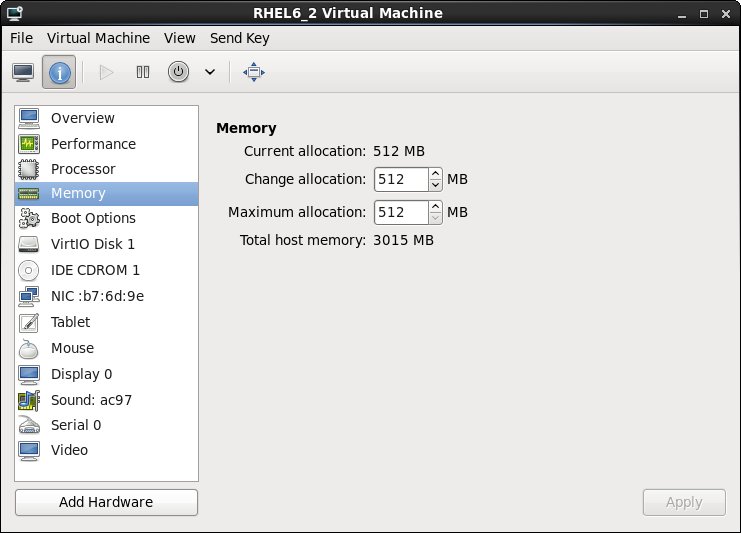Select Overview in the hardware list

click(x=83, y=118)
